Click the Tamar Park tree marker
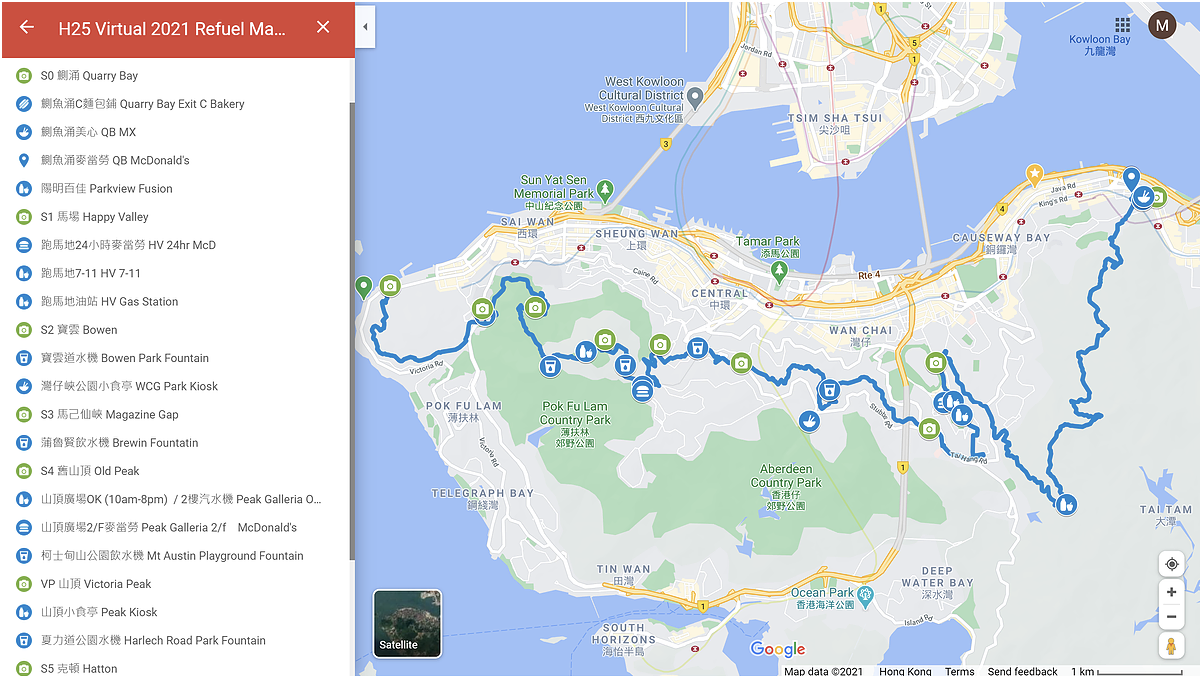The width and height of the screenshot is (1200, 676). (x=780, y=271)
